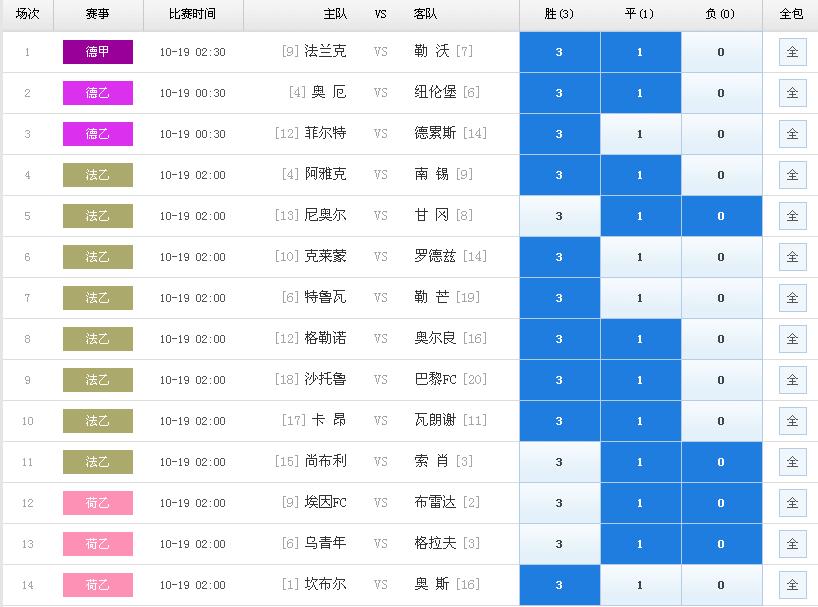Click the 德甲 league tag in row 1
Viewport: 818px width, 607px height.
pyautogui.click(x=98, y=52)
